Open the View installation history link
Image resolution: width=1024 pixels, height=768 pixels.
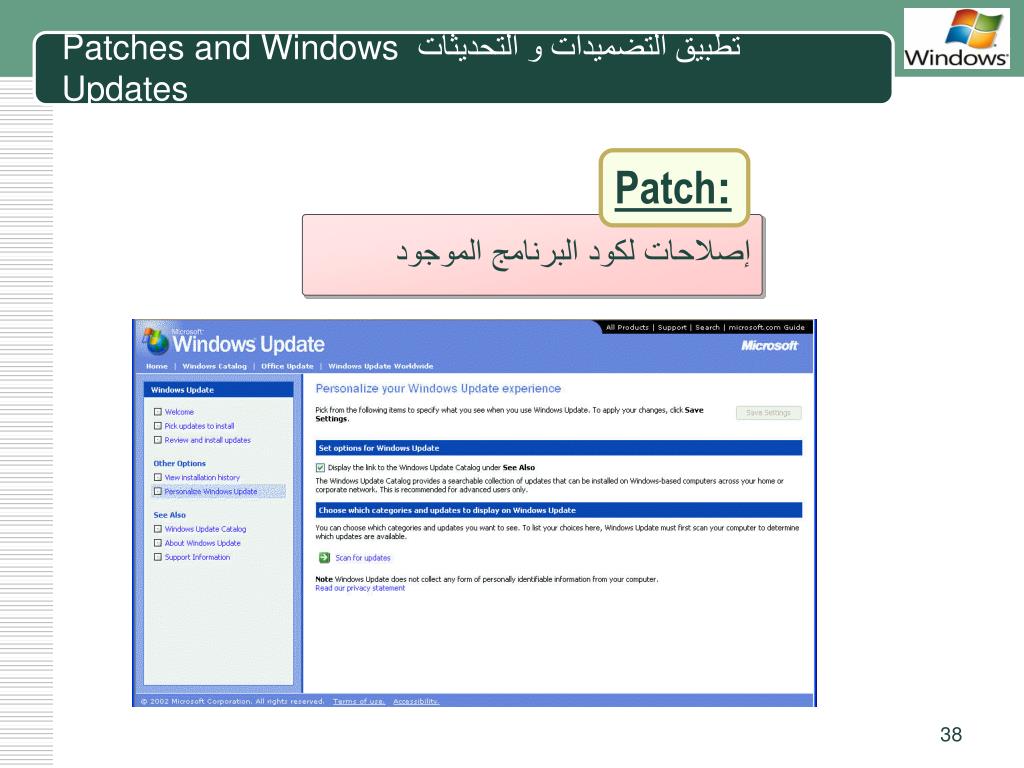click(x=202, y=477)
